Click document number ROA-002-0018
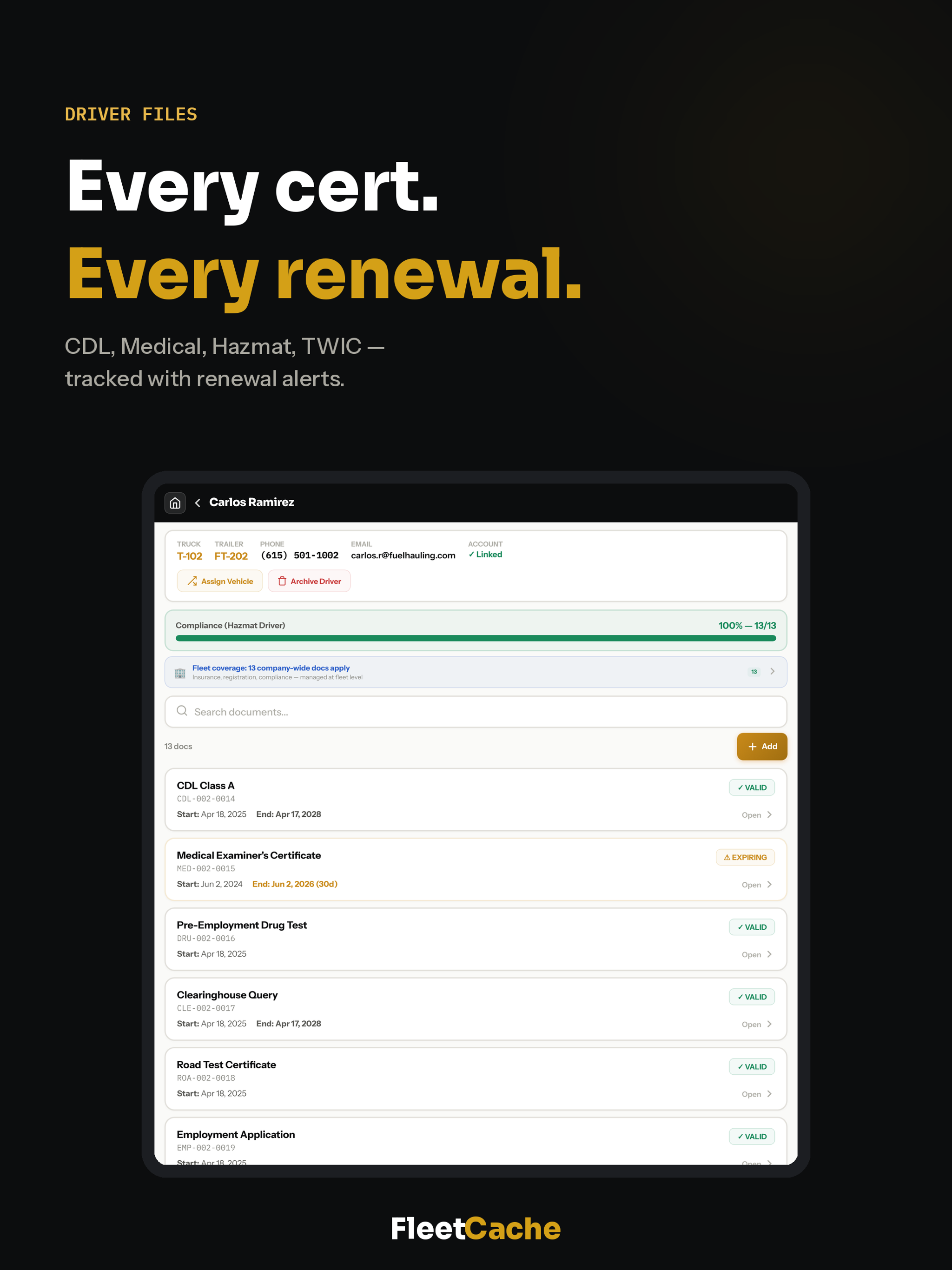952x1270 pixels. (x=205, y=1078)
